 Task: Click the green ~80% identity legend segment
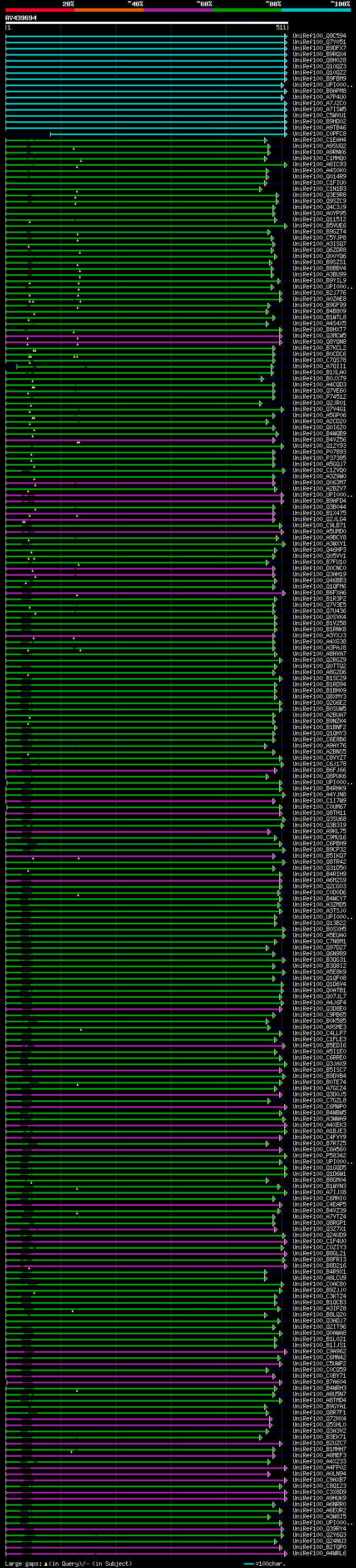247,10
